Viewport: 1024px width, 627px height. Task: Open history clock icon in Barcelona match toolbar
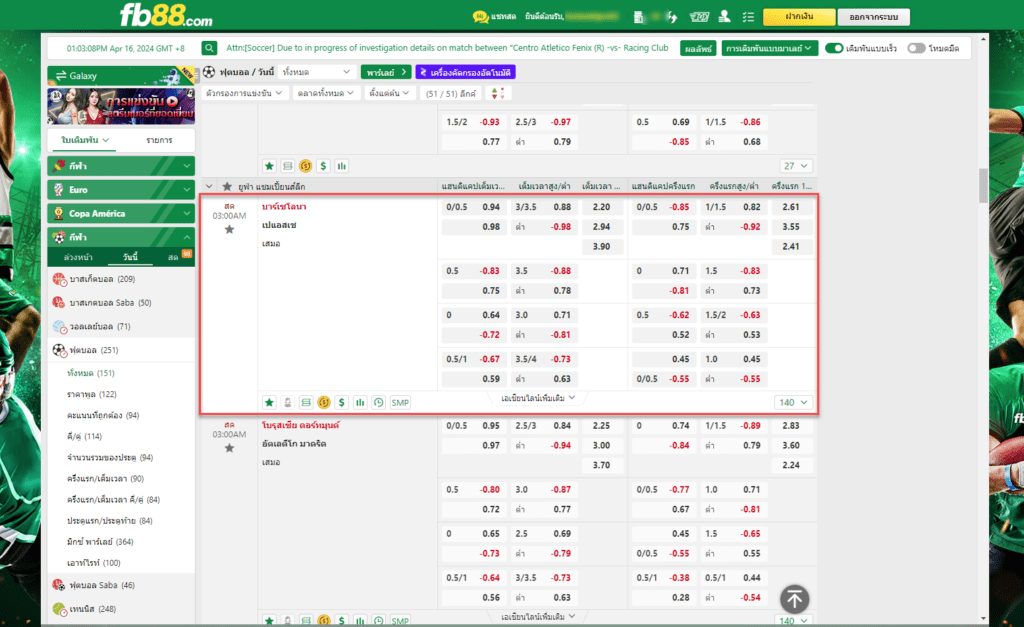(378, 402)
